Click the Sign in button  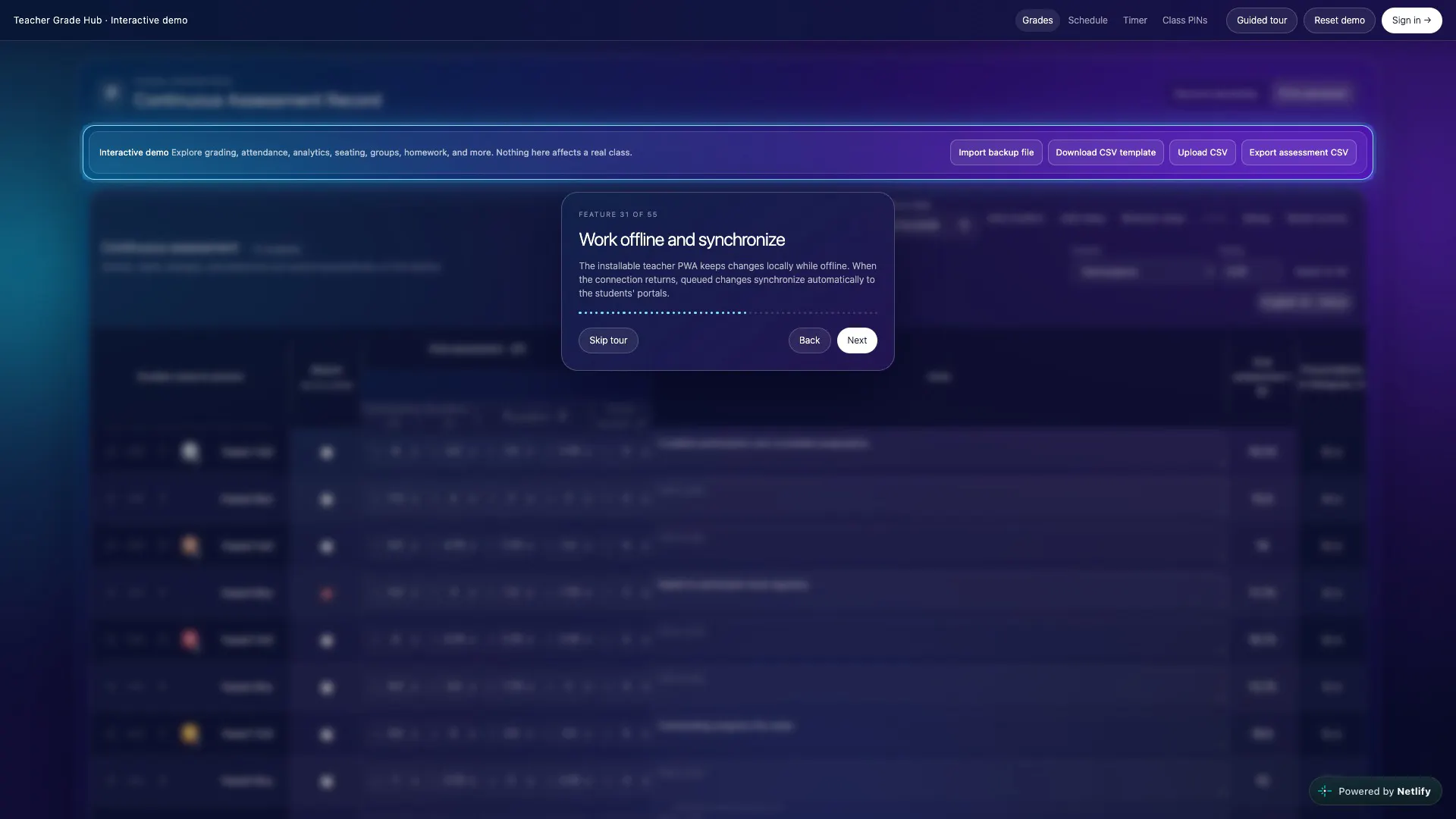tap(1411, 20)
